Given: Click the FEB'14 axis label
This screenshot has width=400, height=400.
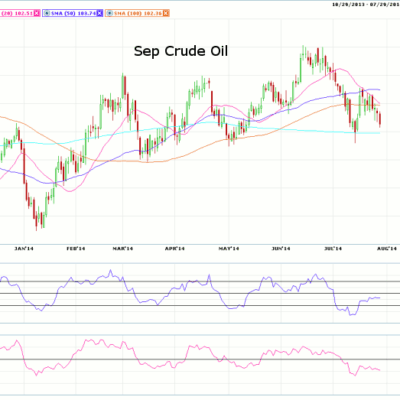Looking at the screenshot, I should coord(76,249).
